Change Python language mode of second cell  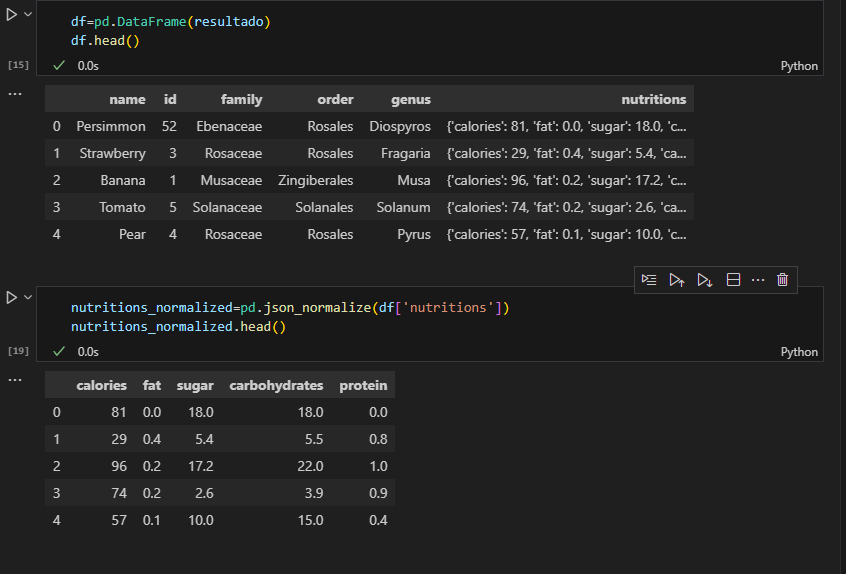coord(799,352)
